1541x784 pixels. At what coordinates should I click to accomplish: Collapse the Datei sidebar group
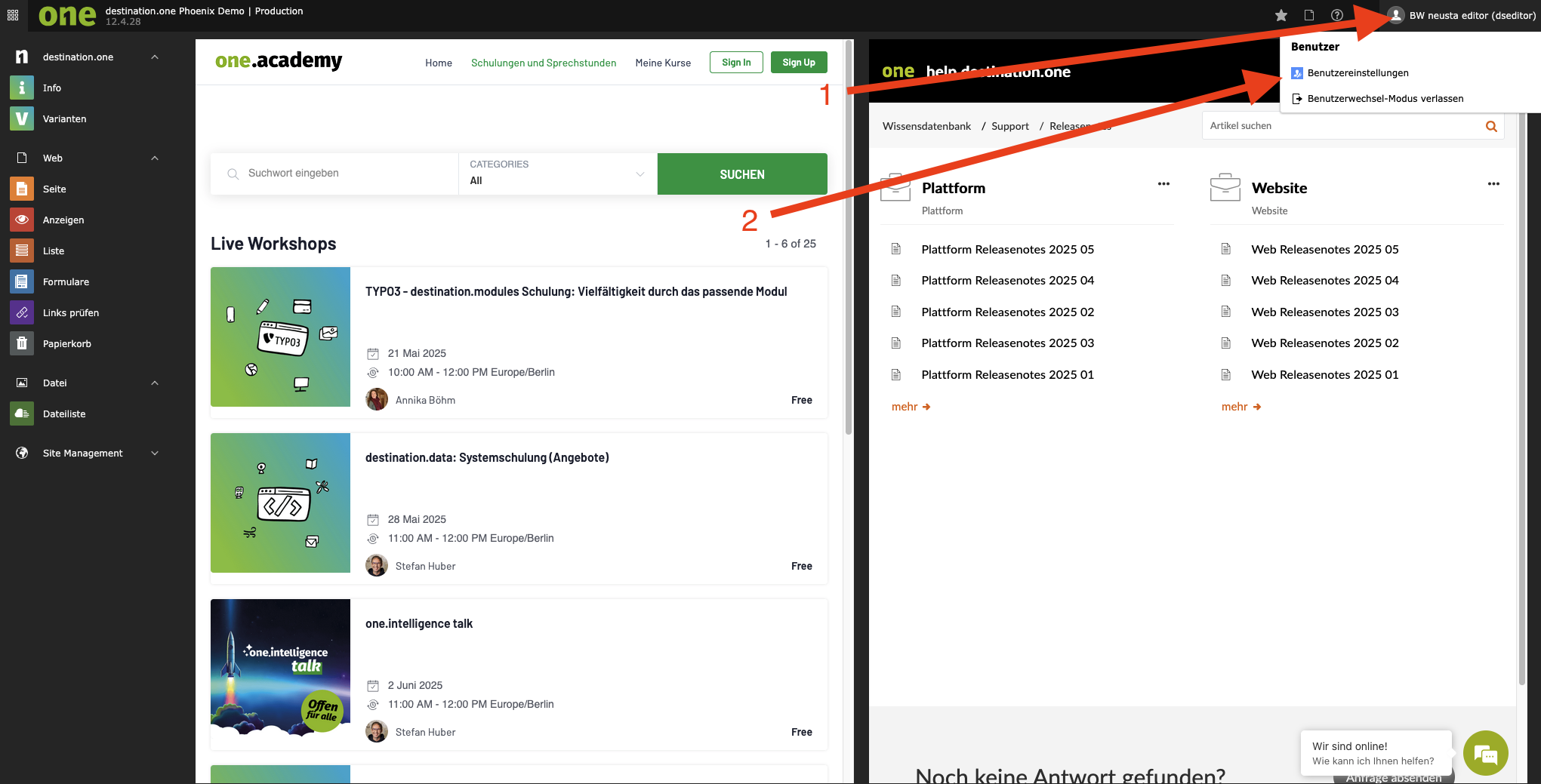155,383
